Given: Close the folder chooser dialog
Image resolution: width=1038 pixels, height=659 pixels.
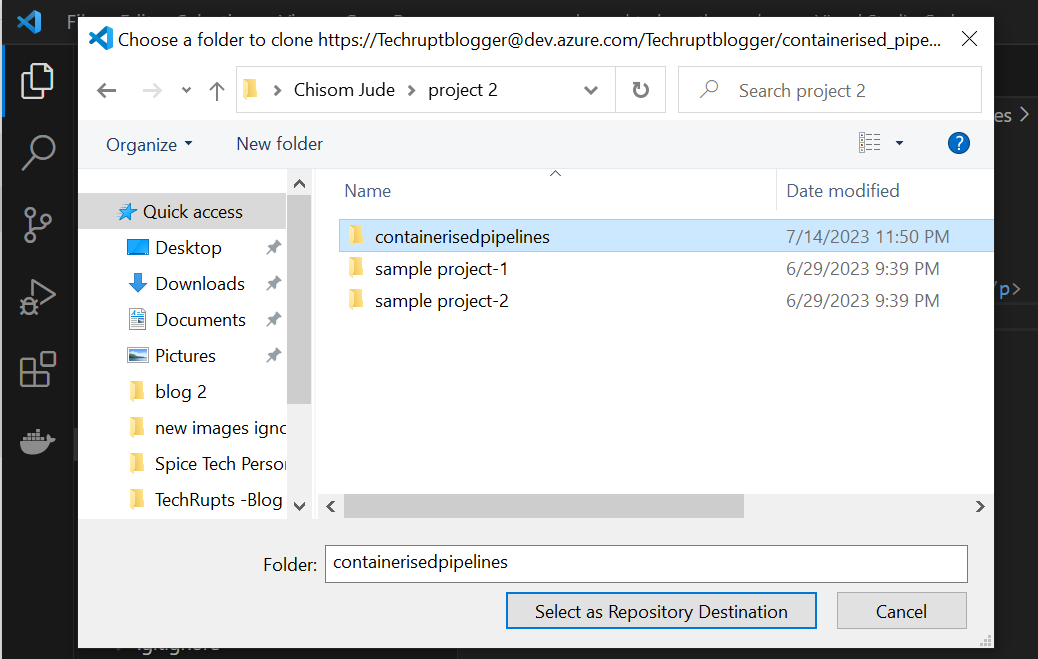Looking at the screenshot, I should click(x=969, y=40).
